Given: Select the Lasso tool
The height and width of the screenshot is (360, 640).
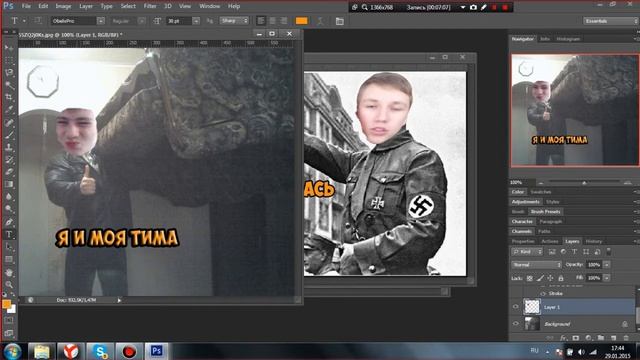Looking at the screenshot, I should 9,73.
